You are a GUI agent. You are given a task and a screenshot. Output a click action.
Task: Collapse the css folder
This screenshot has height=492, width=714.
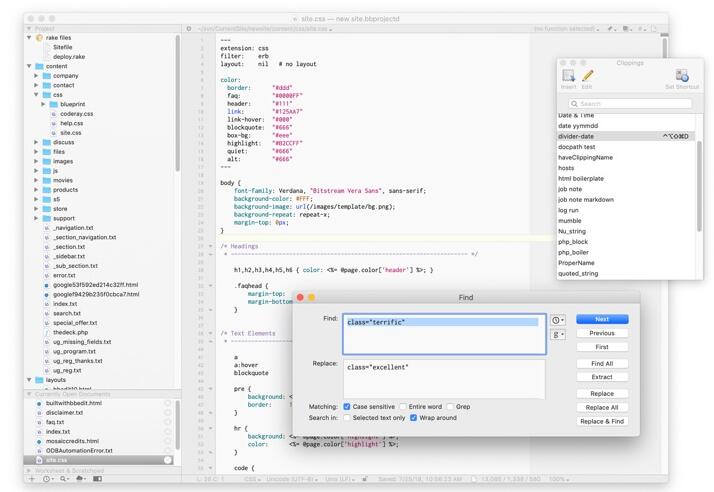[x=36, y=95]
